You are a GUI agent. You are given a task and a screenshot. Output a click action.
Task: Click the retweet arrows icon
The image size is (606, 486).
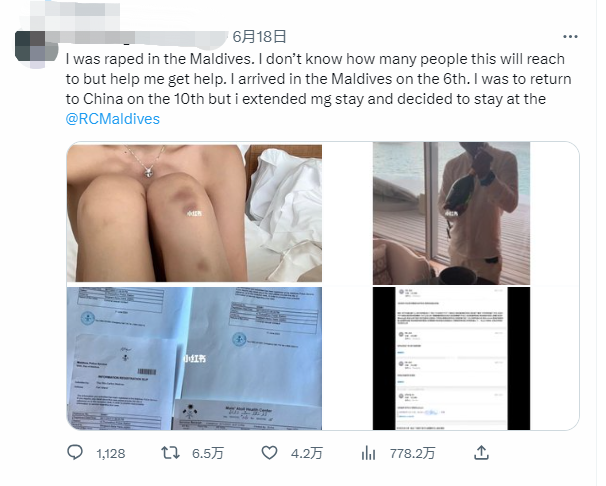(x=170, y=453)
